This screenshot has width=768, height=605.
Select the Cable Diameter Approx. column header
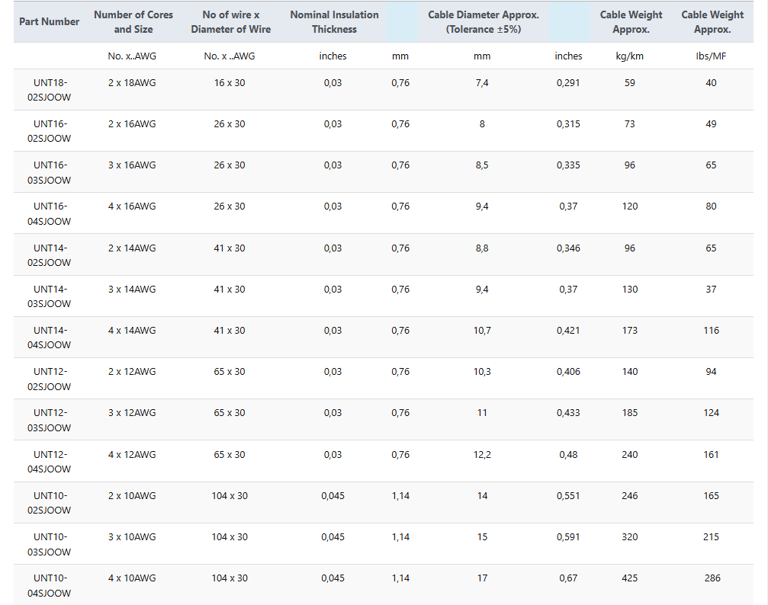click(483, 22)
